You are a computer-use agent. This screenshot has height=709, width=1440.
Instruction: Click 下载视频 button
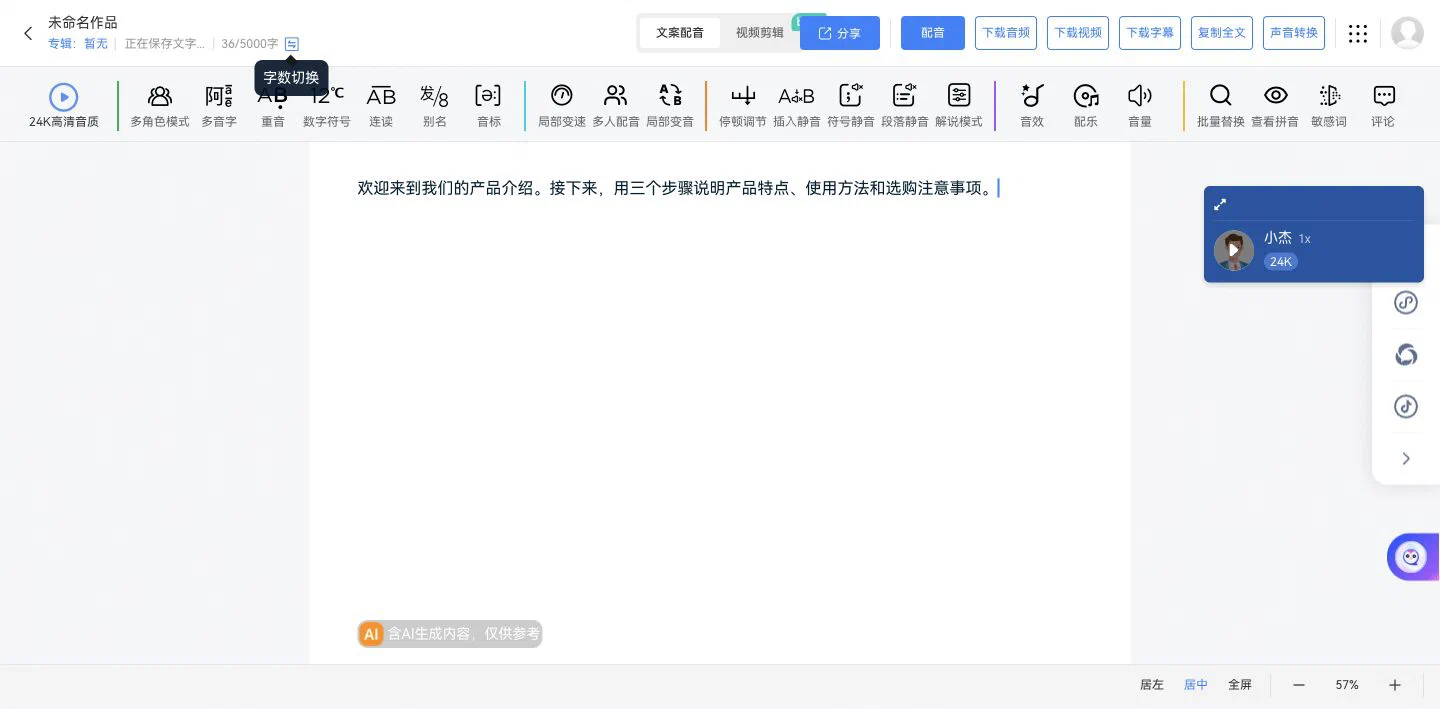pos(1078,33)
